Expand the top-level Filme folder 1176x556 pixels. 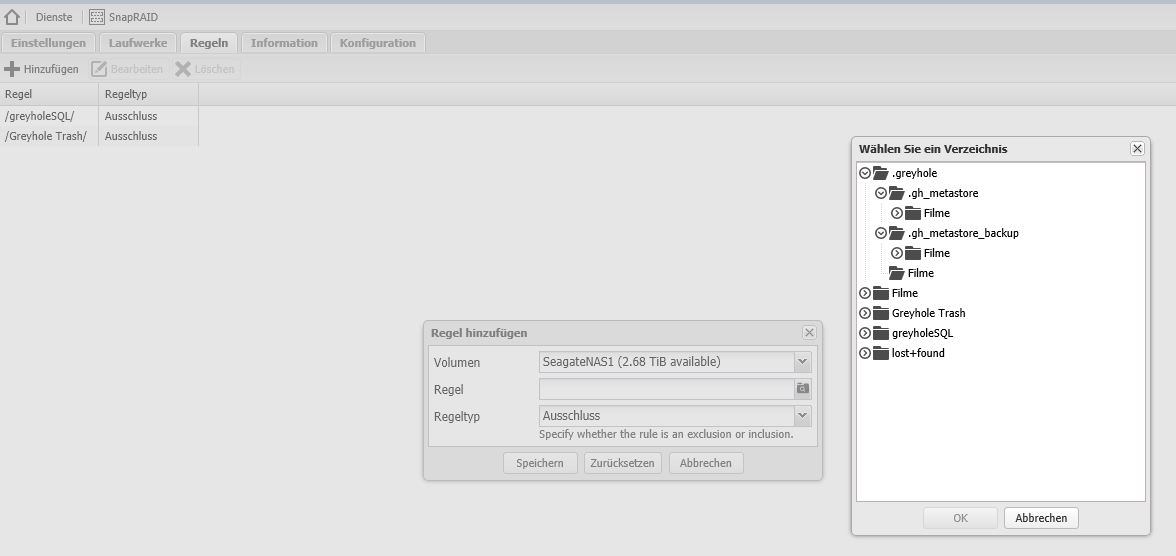click(x=865, y=293)
